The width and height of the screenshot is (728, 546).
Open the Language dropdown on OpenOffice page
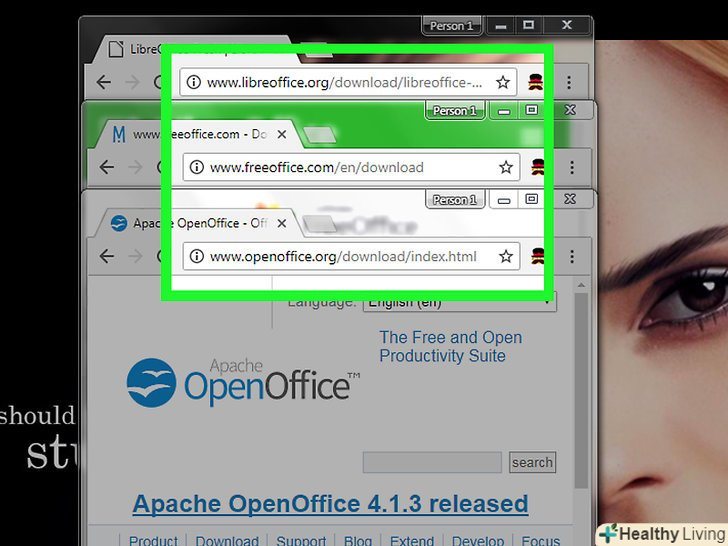(460, 303)
